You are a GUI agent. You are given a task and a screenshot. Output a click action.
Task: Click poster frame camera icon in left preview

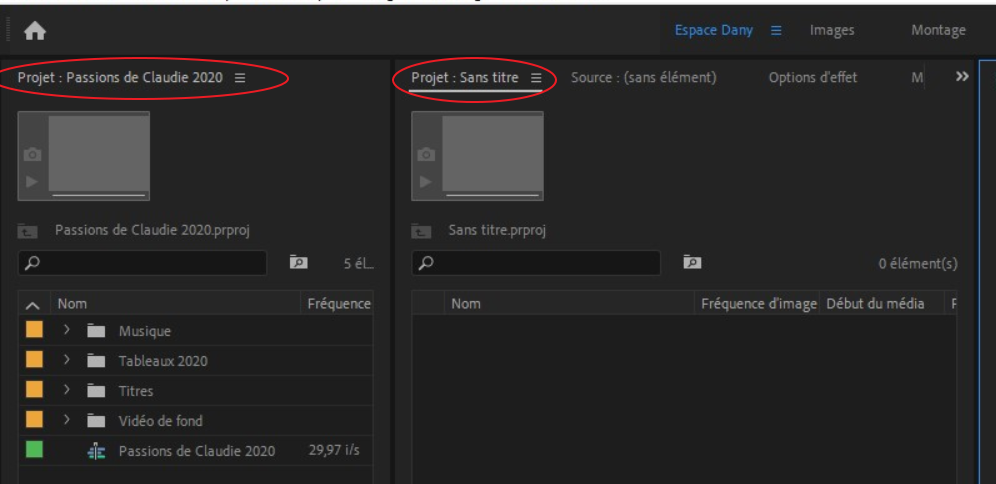32,154
